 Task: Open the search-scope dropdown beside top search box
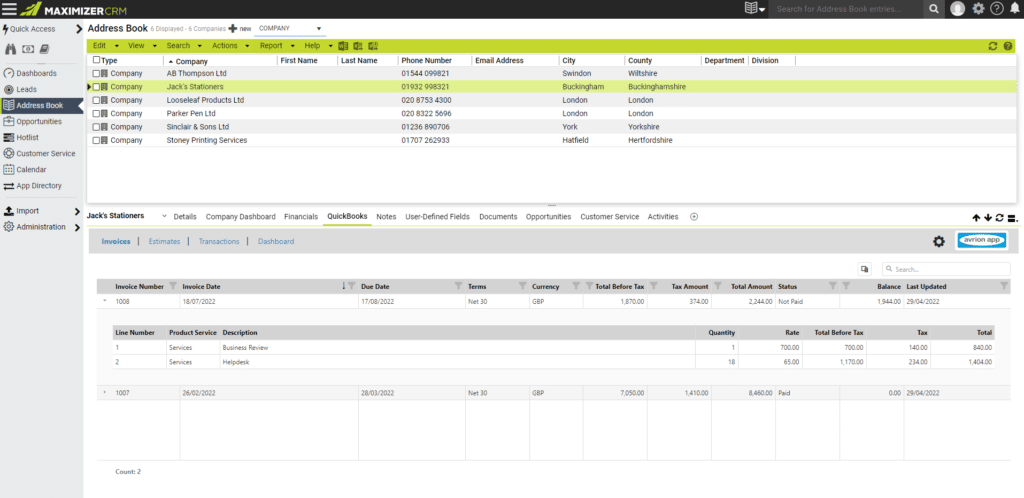[756, 9]
